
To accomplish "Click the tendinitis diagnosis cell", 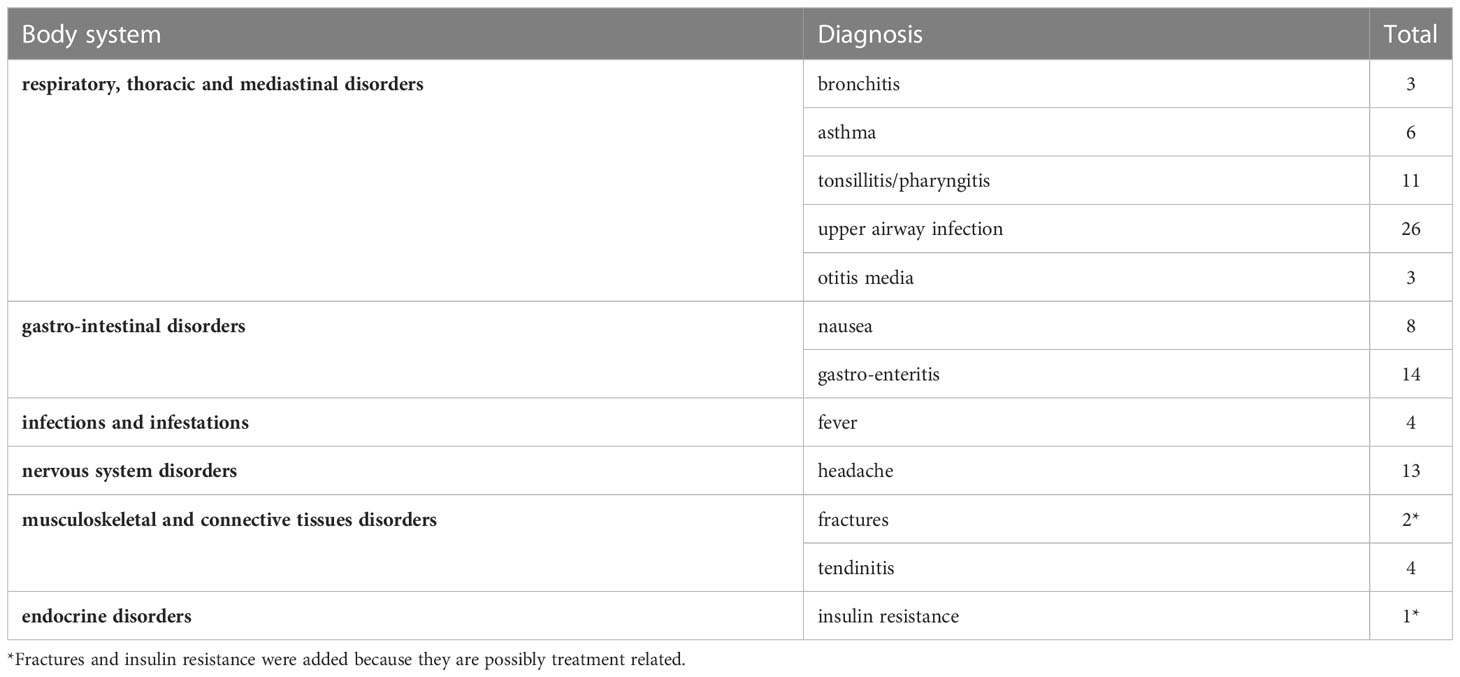I will (1087, 567).
